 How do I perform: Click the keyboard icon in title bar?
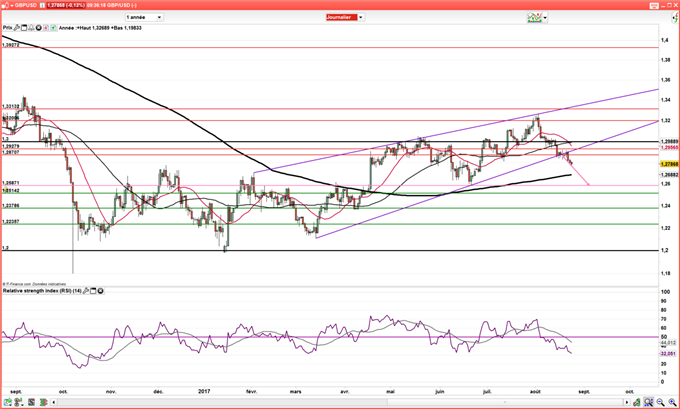[x=654, y=6]
